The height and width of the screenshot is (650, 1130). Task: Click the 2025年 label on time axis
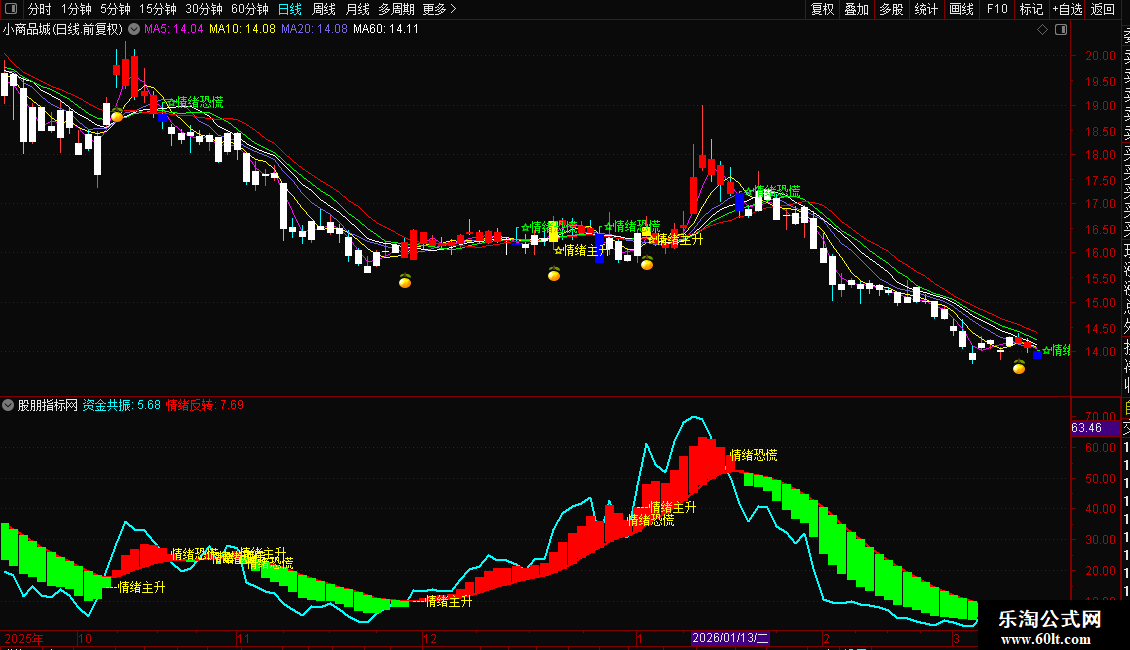click(24, 638)
